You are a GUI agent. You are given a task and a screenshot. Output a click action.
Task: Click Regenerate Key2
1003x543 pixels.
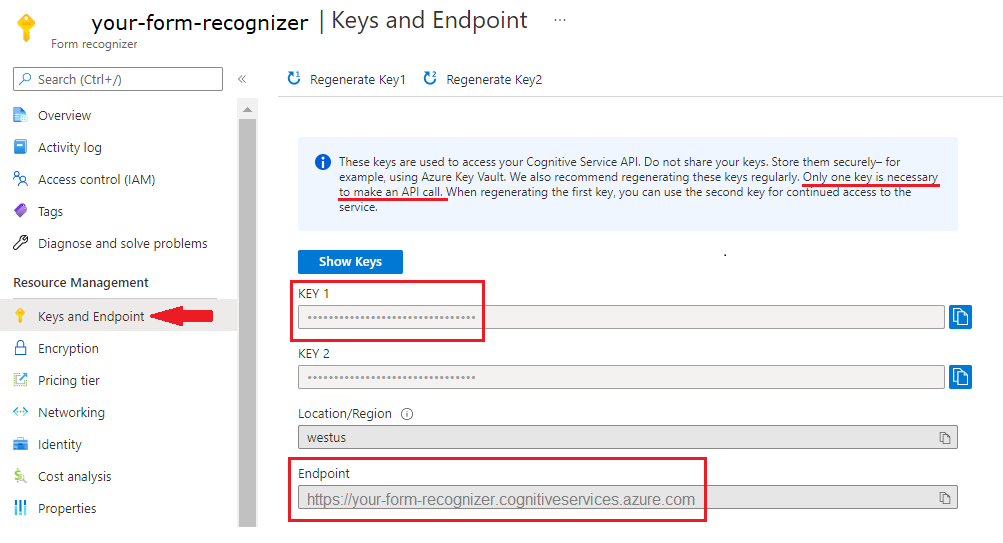(x=483, y=79)
